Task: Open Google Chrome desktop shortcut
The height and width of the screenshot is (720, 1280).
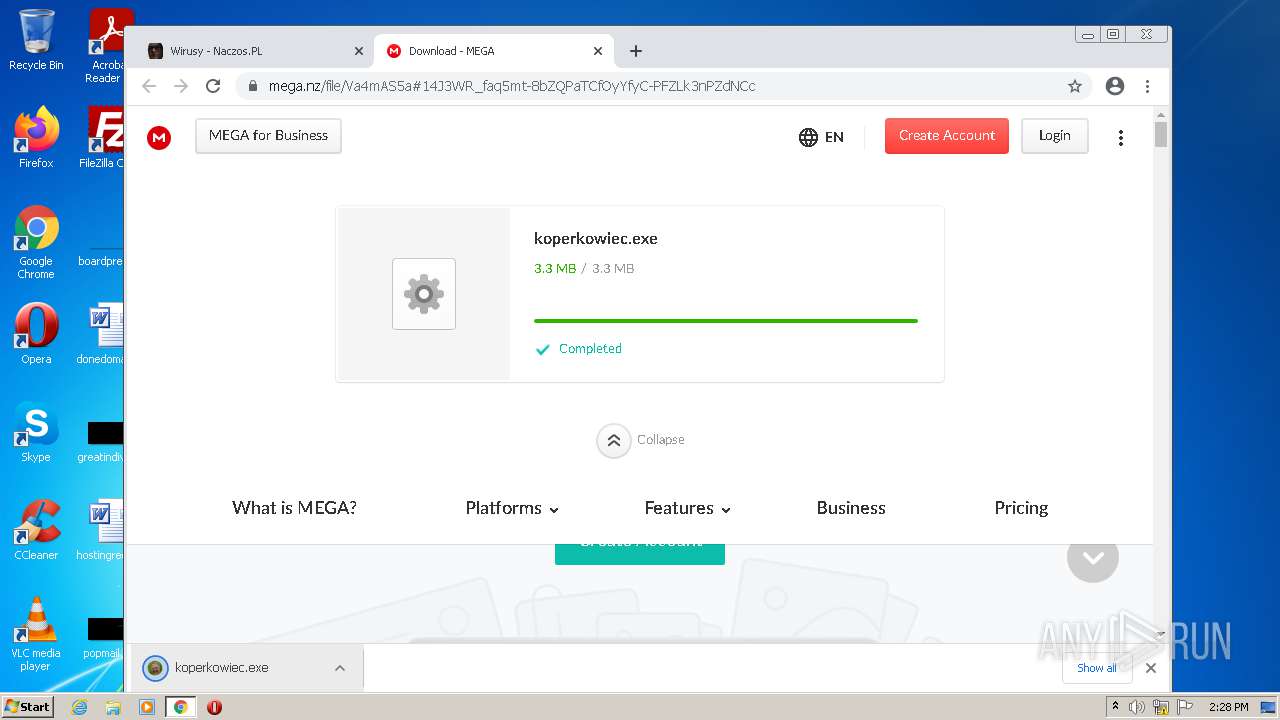Action: [36, 242]
